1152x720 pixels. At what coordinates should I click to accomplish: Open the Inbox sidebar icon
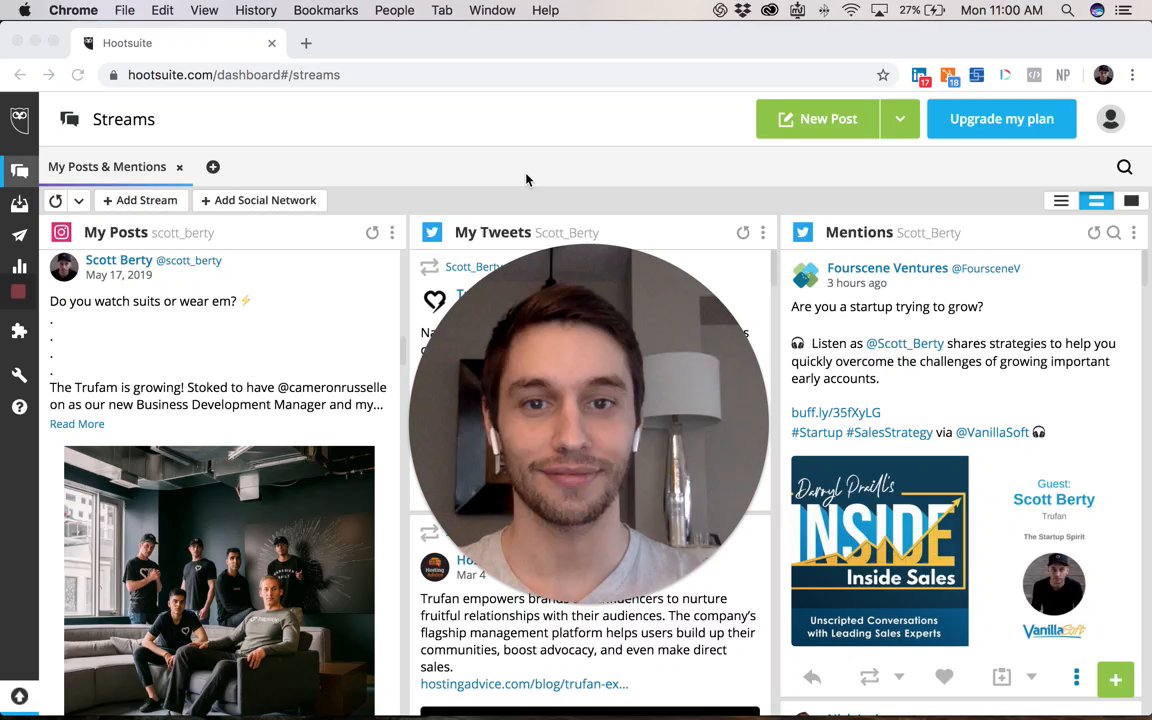[20, 204]
